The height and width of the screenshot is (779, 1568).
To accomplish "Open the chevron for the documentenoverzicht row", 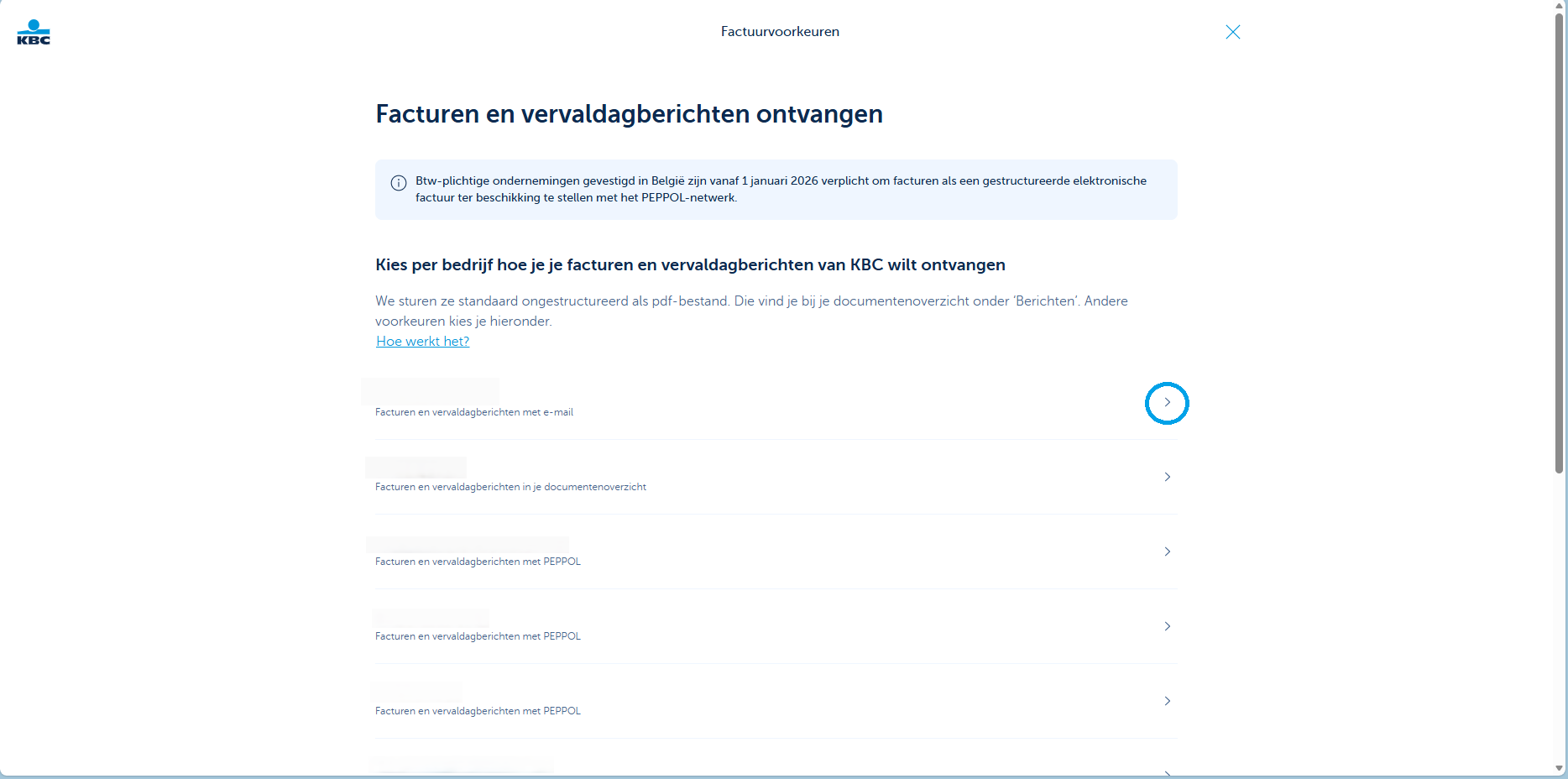I will point(1167,477).
